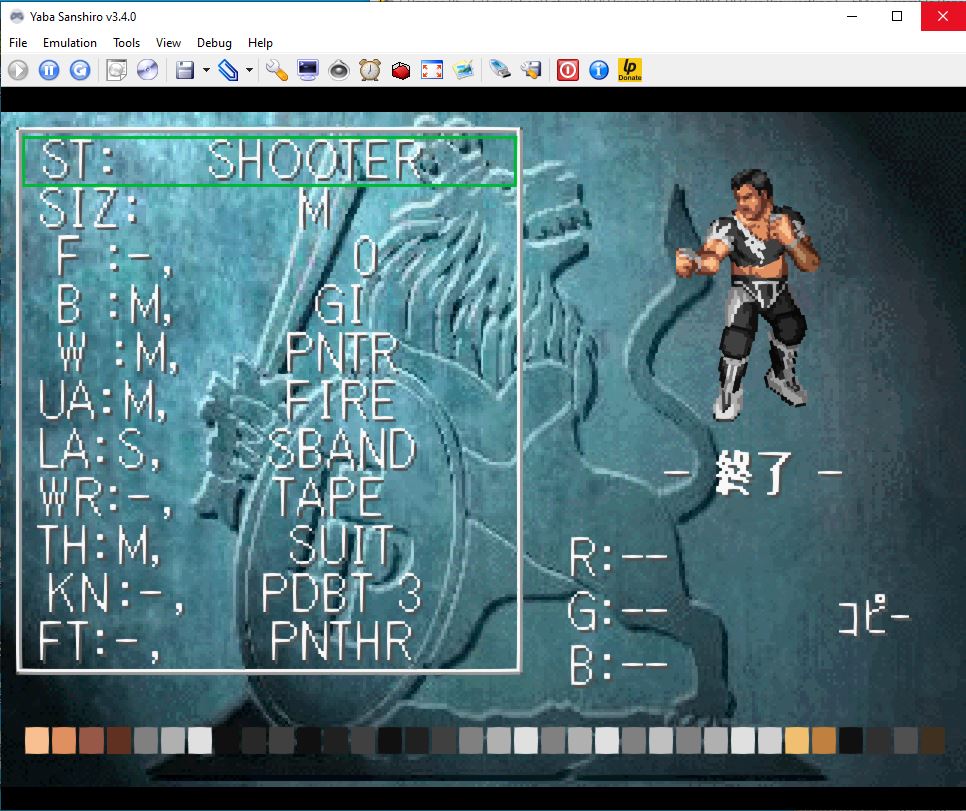Click the G:-- green color value
966x811 pixels.
coord(618,611)
